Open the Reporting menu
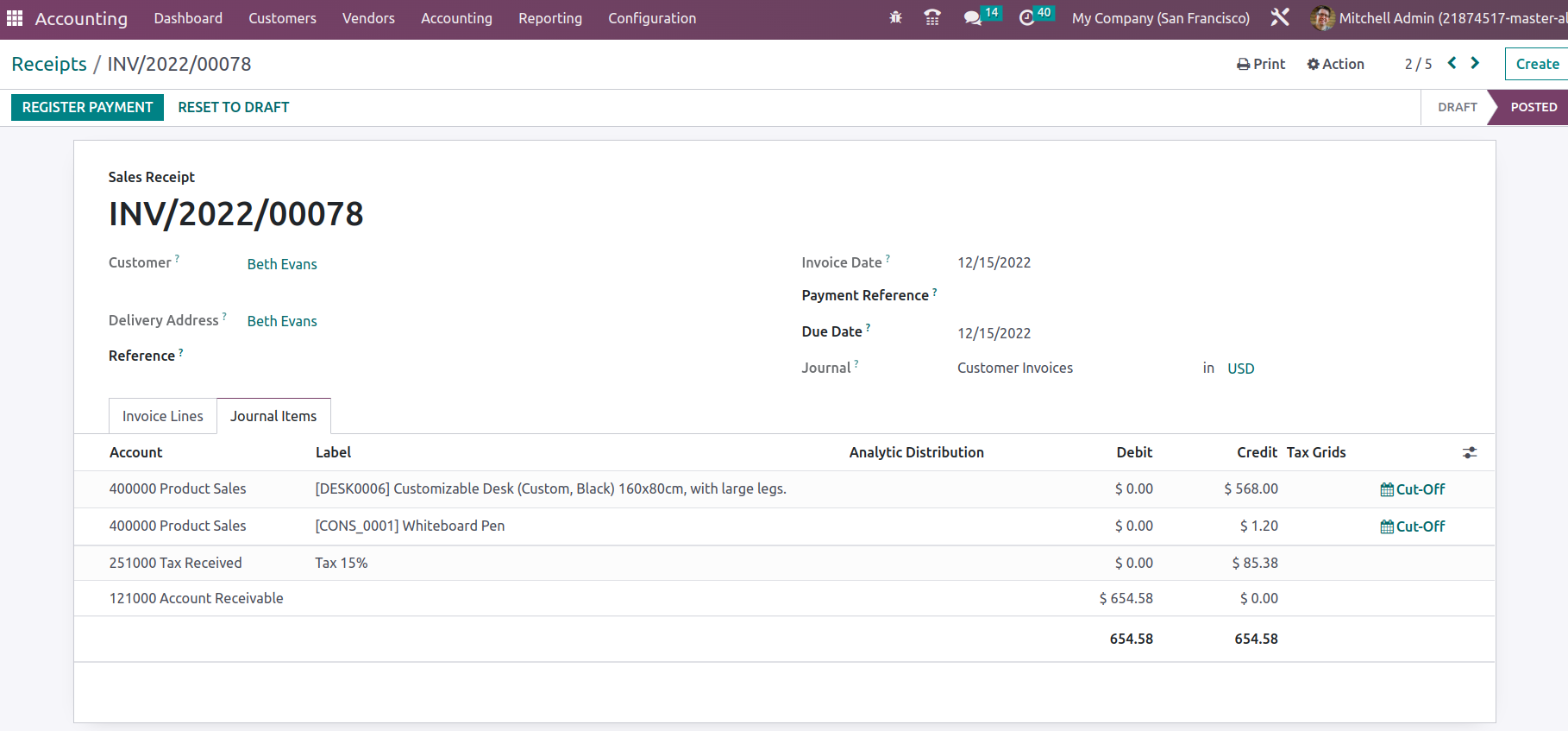 pyautogui.click(x=550, y=18)
